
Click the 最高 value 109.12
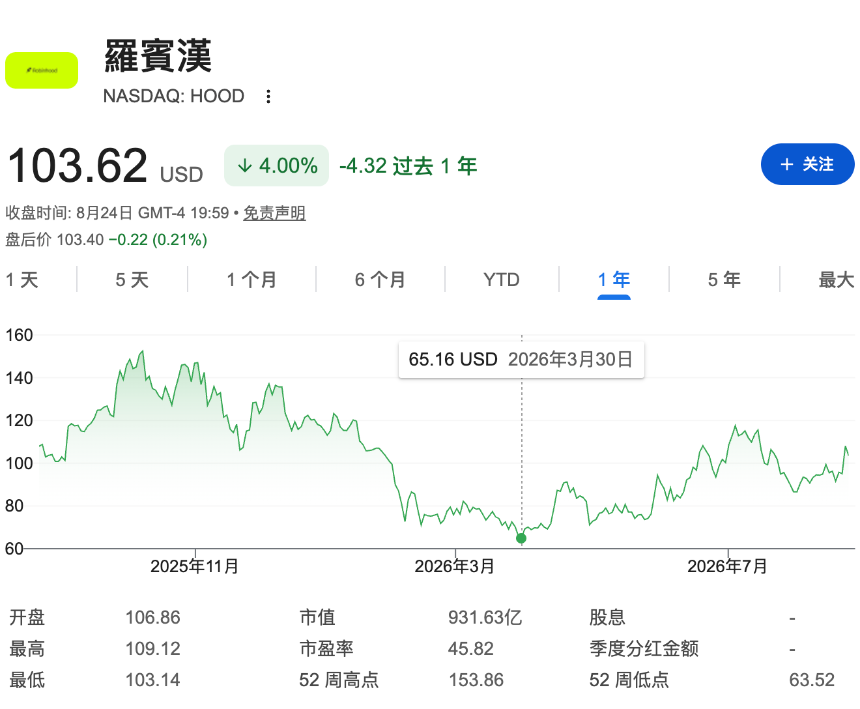point(152,649)
